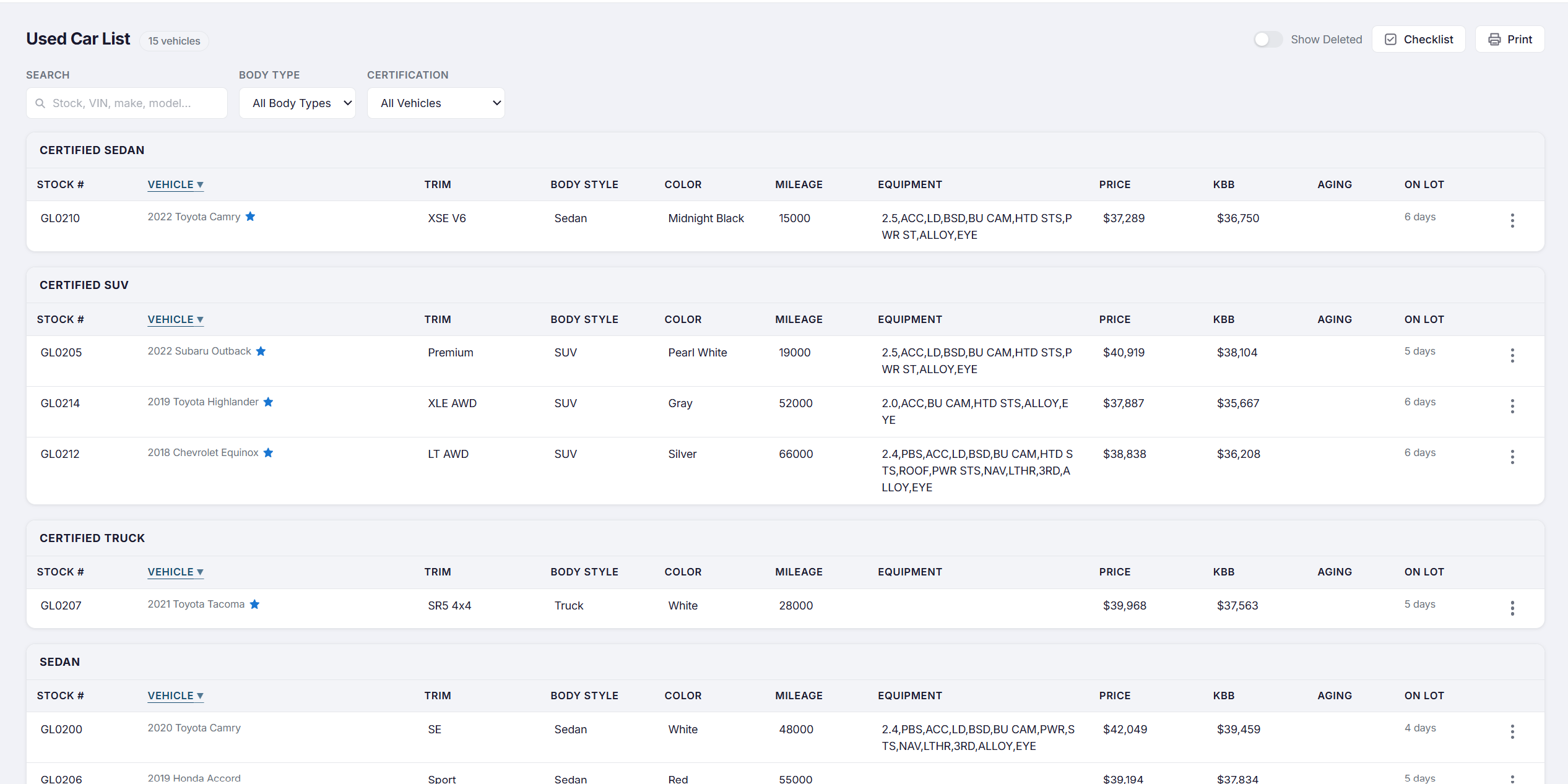Click certified star next to 2018 Chevrolet Equinox
The height and width of the screenshot is (784, 1568).
(x=268, y=452)
